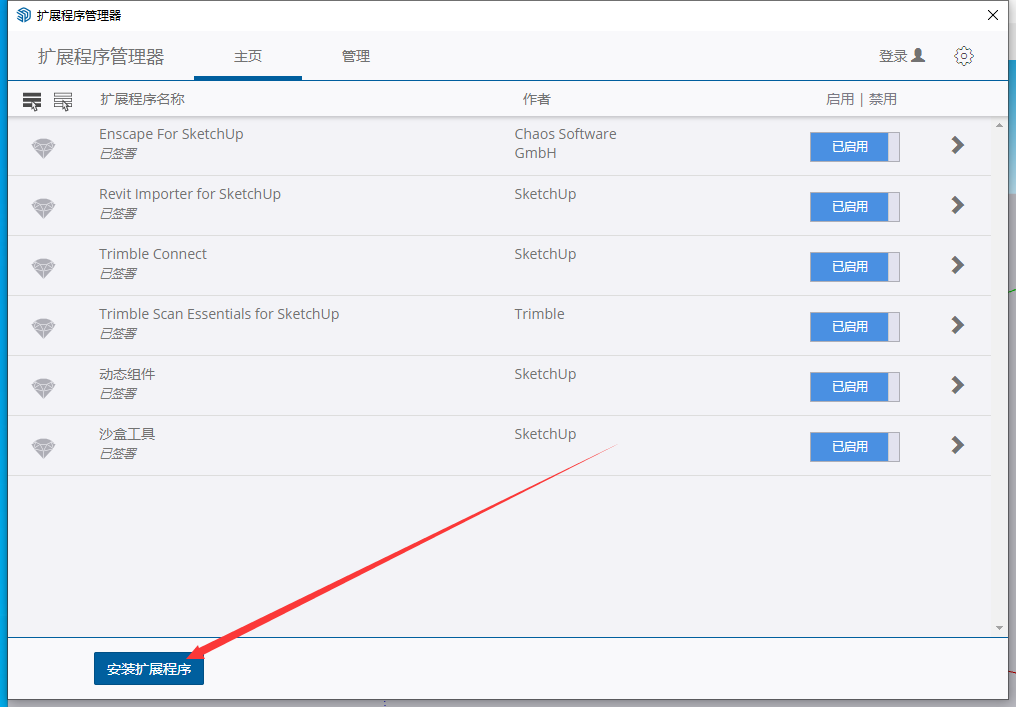
Task: Click the 作者 column header
Action: pos(537,99)
